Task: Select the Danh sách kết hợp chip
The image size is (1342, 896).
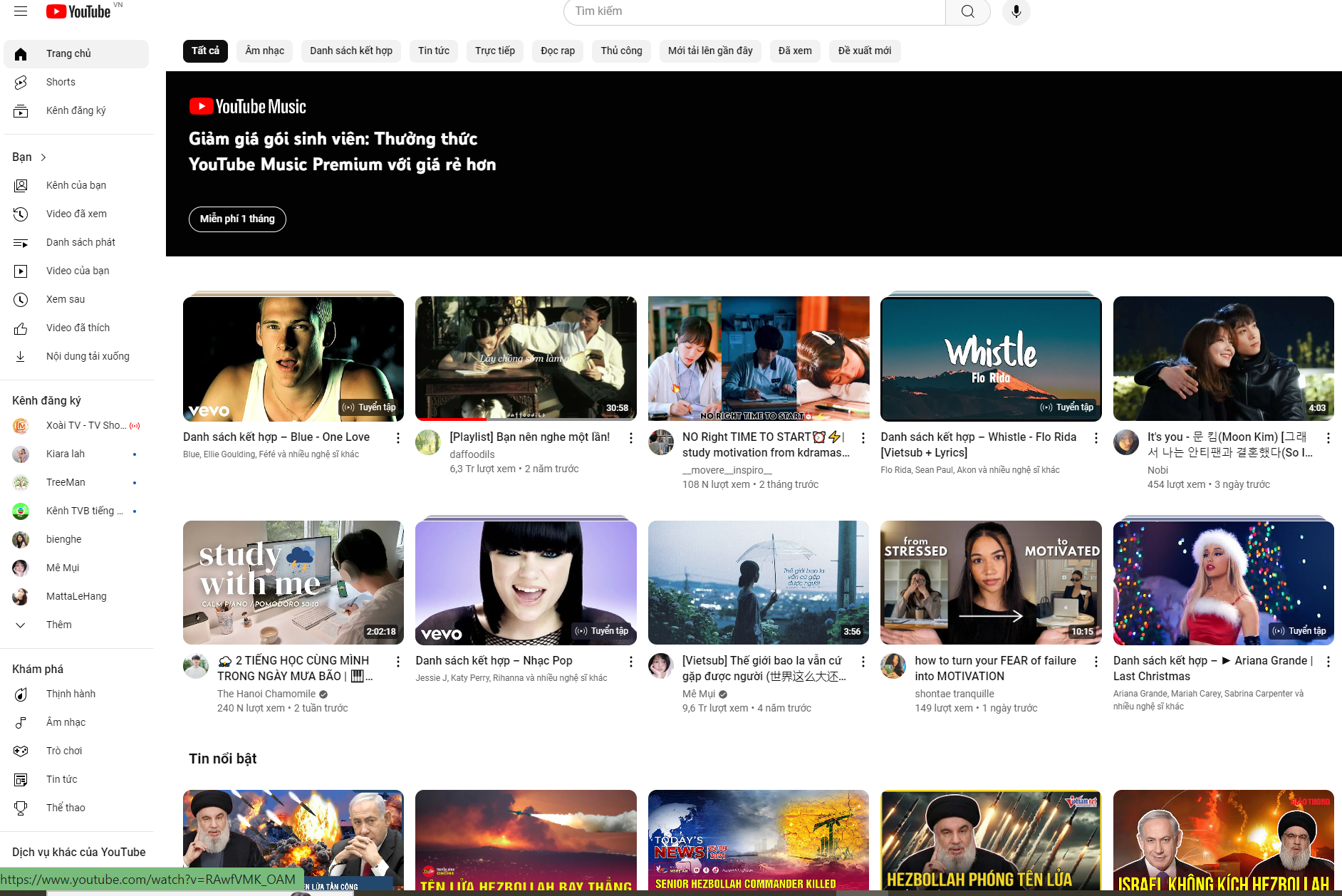Action: tap(351, 51)
